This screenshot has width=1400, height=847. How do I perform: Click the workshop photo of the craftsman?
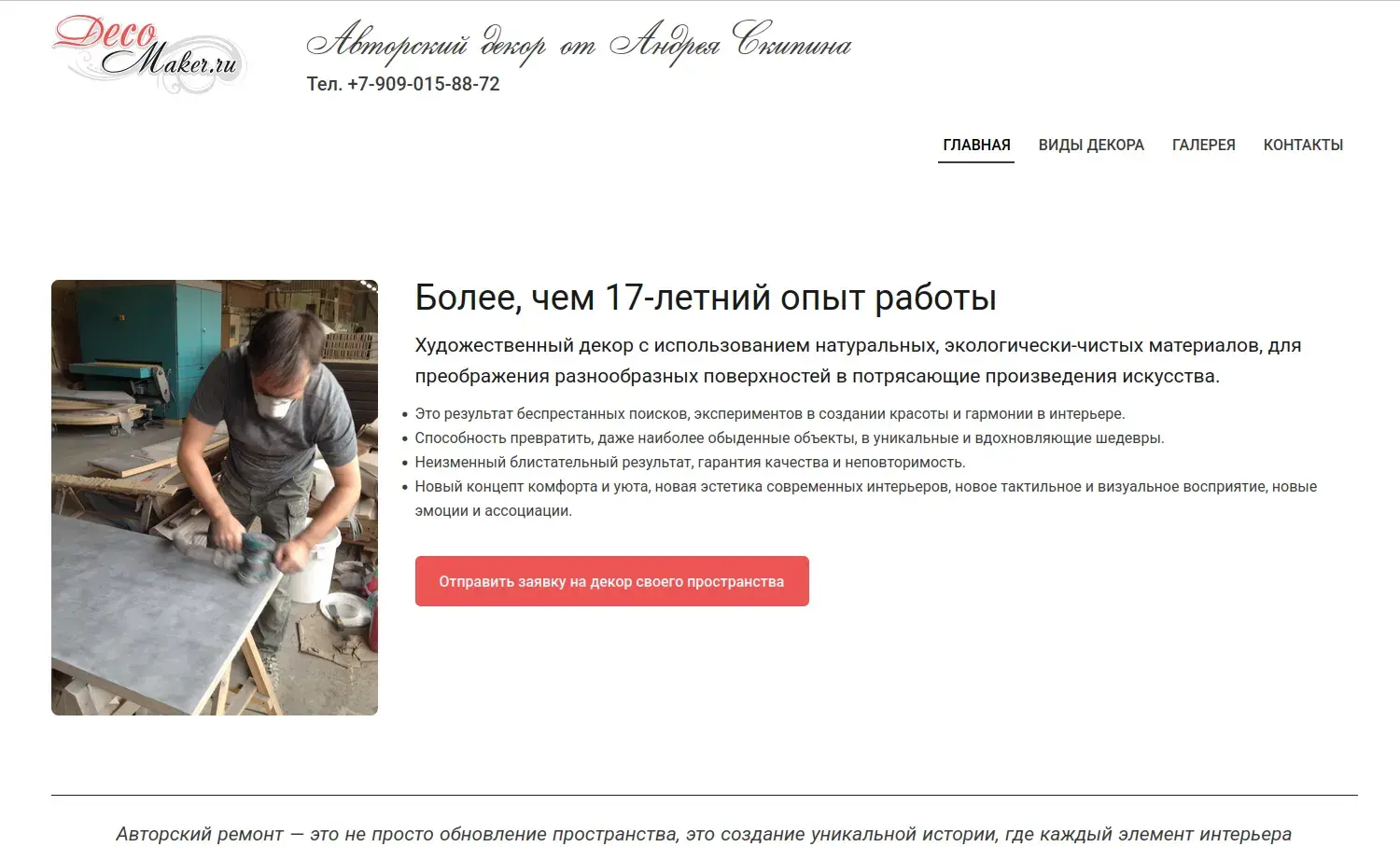215,497
